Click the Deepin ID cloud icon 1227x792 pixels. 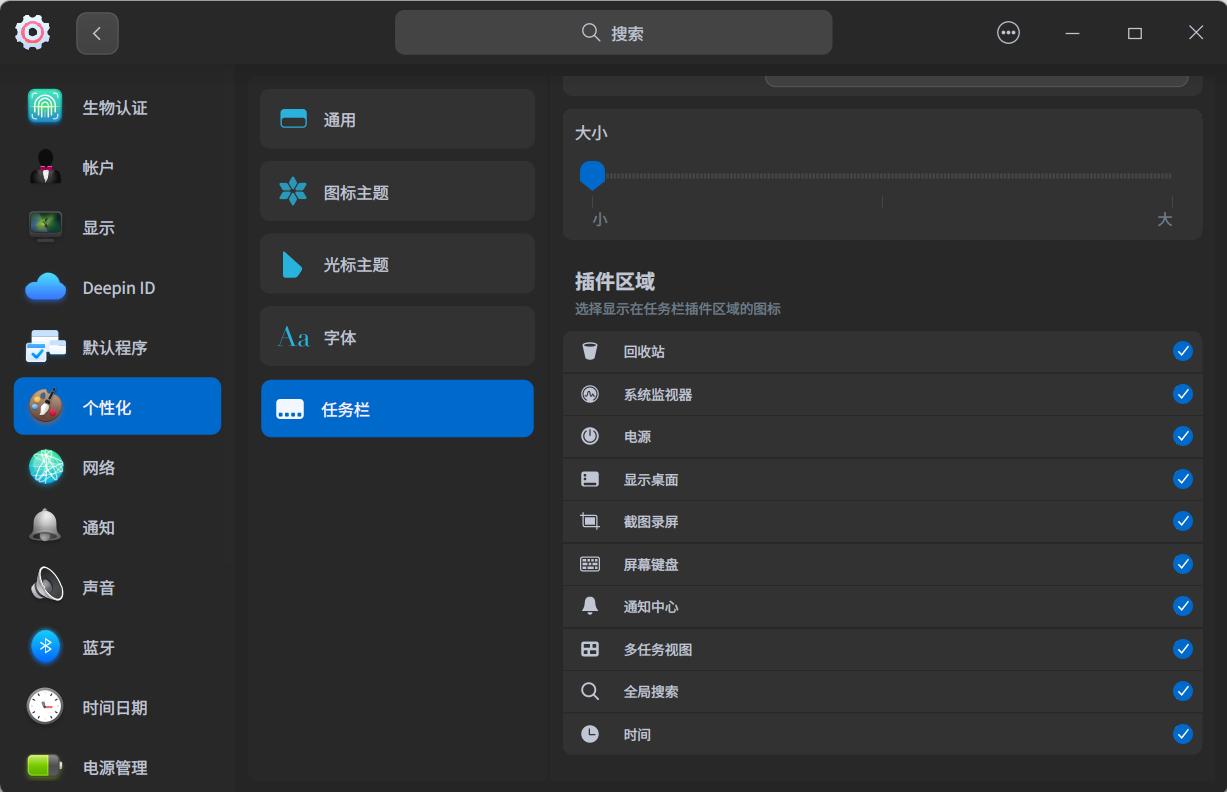pos(45,287)
